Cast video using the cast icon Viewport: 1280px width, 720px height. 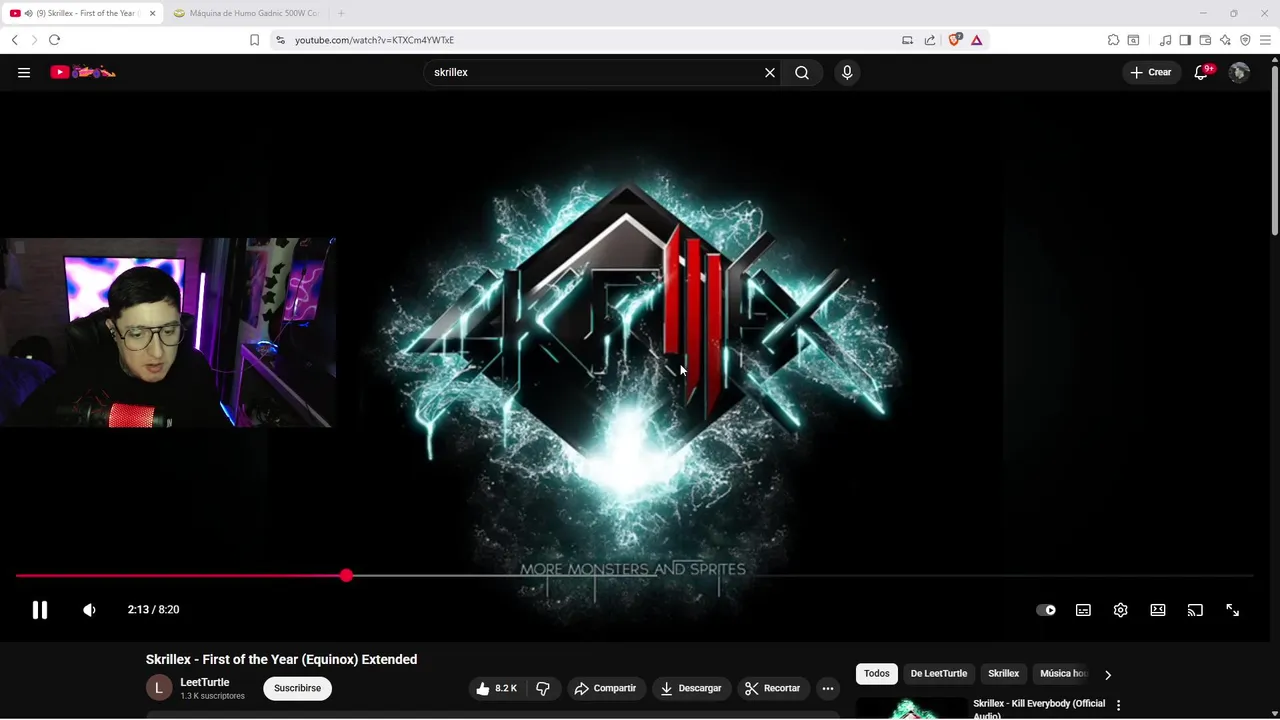coord(1195,610)
